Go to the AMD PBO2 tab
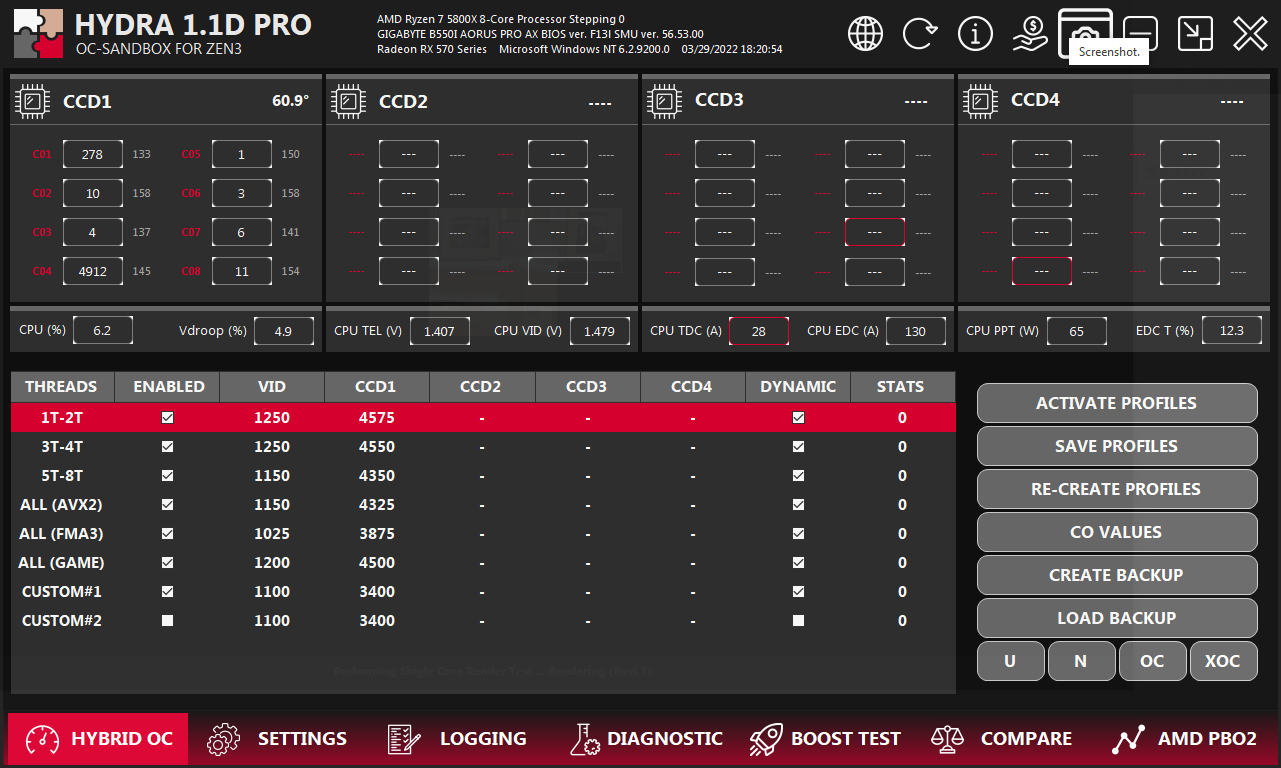Screen dimensions: 1281x768 pos(1185,739)
